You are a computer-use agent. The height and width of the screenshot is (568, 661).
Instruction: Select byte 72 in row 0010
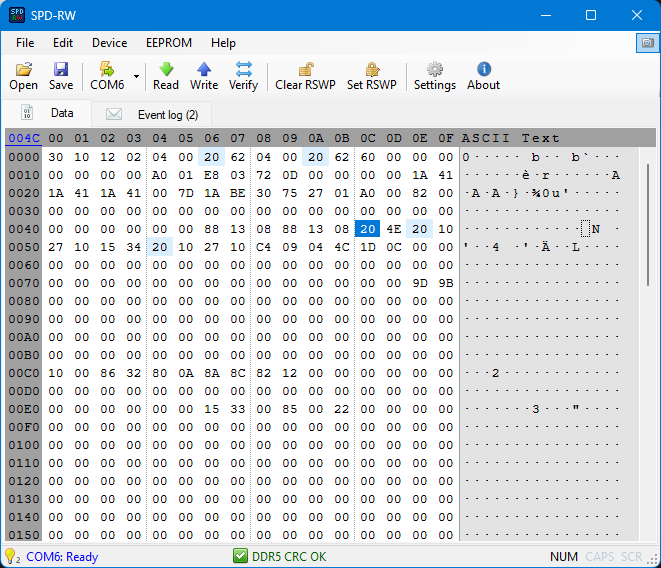click(263, 175)
